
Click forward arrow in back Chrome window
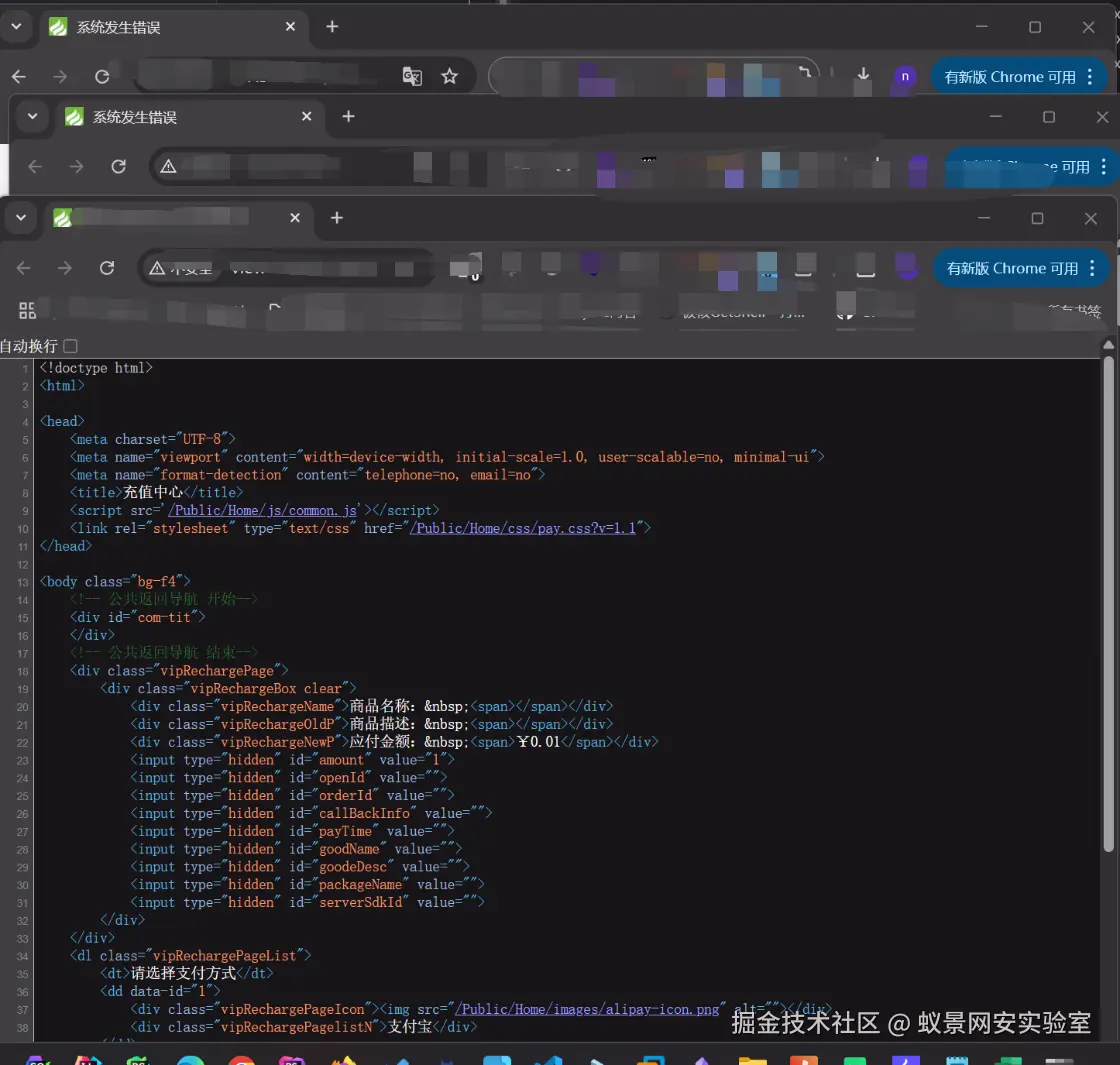(60, 76)
